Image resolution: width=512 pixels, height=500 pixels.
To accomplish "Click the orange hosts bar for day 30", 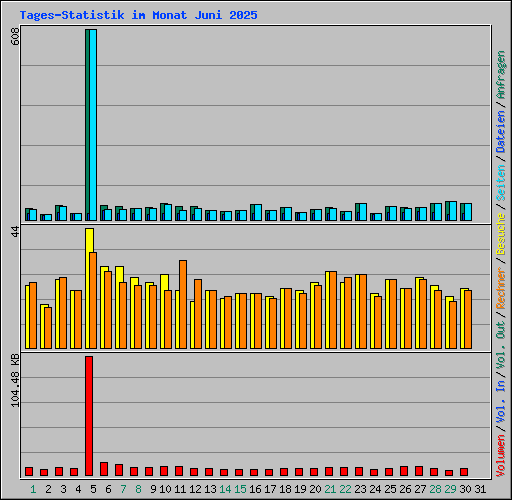I will (468, 319).
